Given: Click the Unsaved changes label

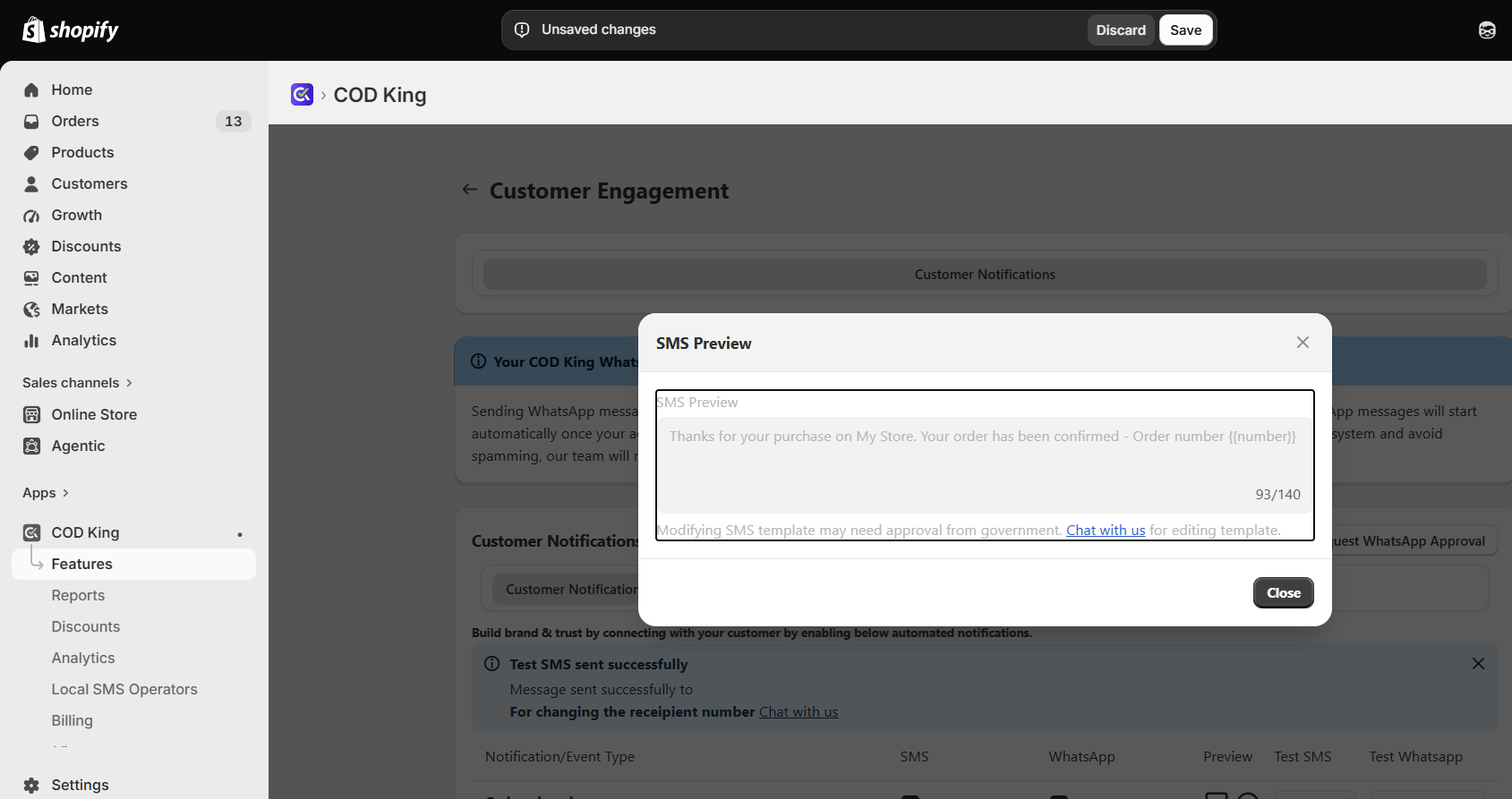Looking at the screenshot, I should pyautogui.click(x=598, y=30).
